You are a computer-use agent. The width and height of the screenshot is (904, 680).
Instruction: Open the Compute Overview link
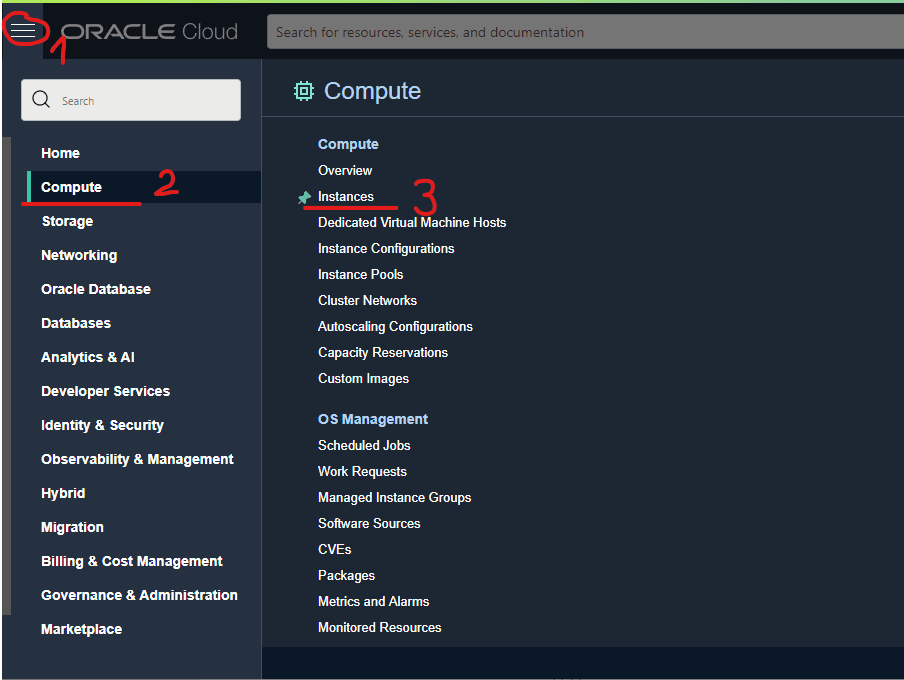(345, 171)
